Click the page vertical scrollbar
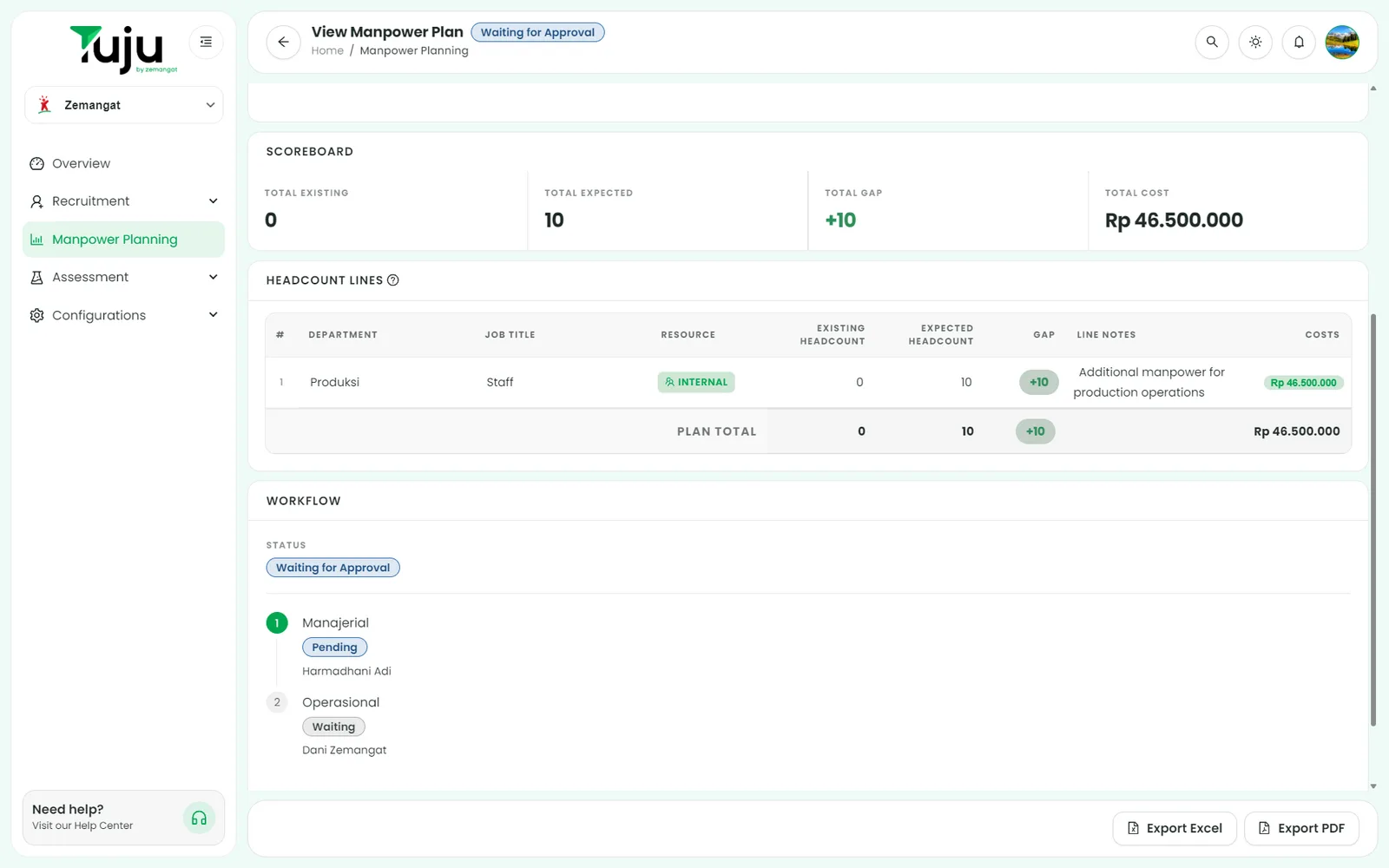Viewport: 1389px width, 868px height. tap(1373, 520)
